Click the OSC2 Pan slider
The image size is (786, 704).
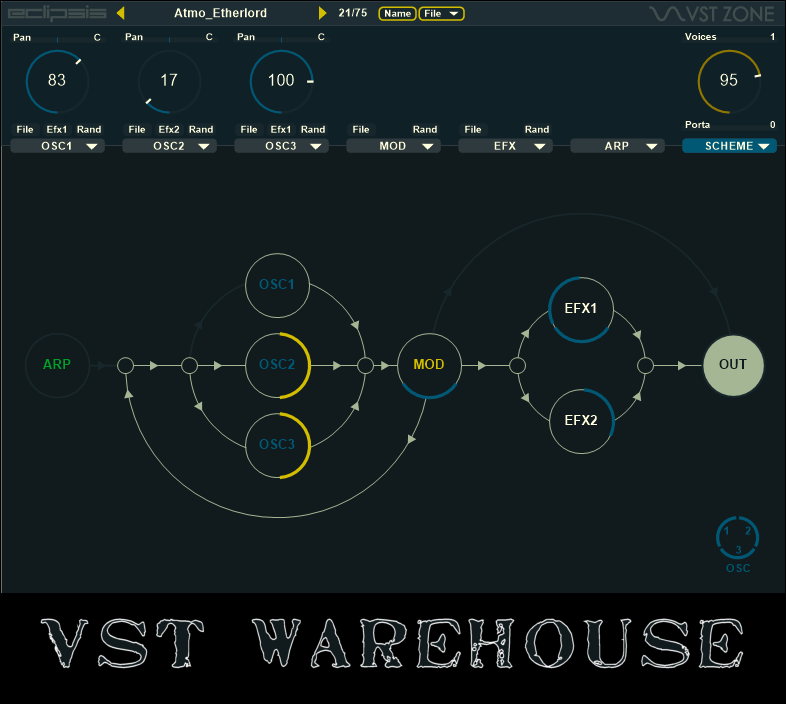coord(169,38)
